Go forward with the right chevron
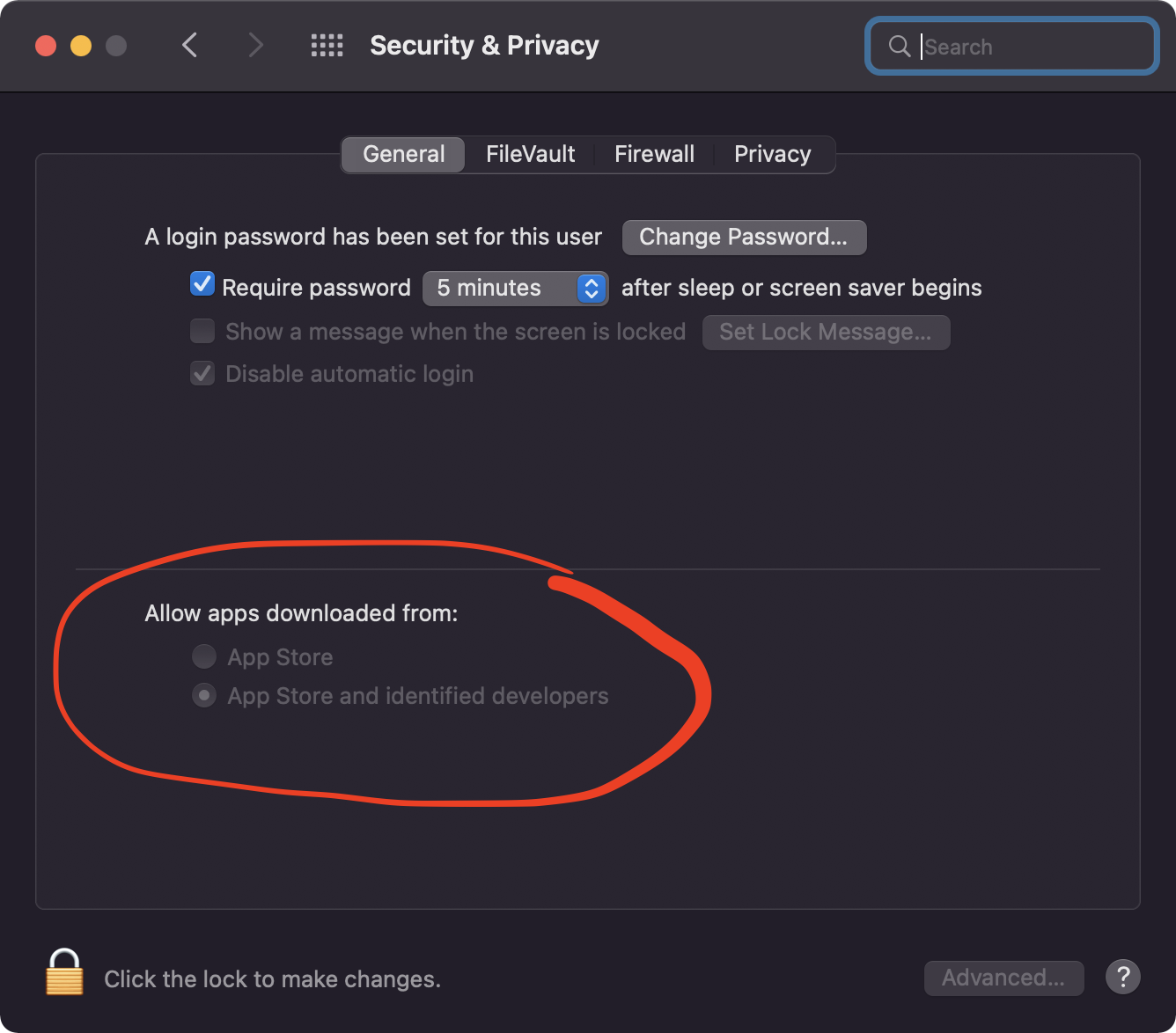1176x1033 pixels. coord(255,46)
